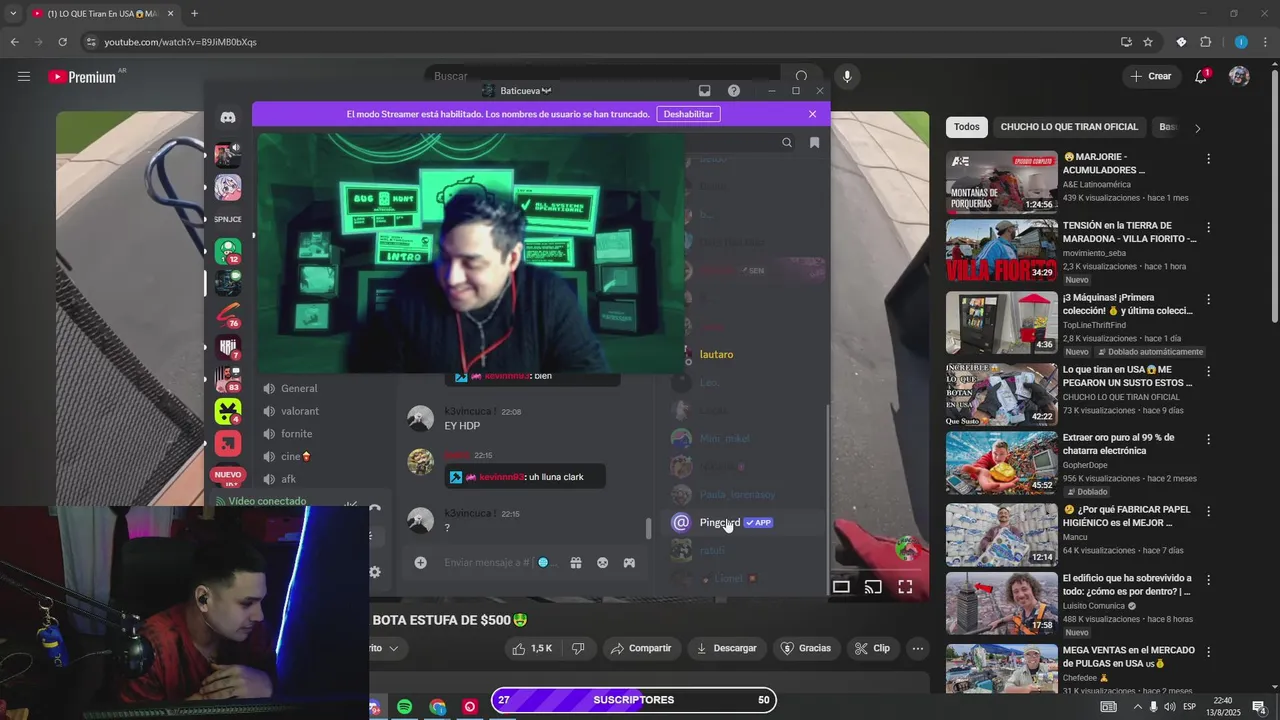The width and height of the screenshot is (1280, 720).
Task: Select the CHUCHO LO QUE TIRAN OFICIAL chip
Action: click(x=1069, y=127)
